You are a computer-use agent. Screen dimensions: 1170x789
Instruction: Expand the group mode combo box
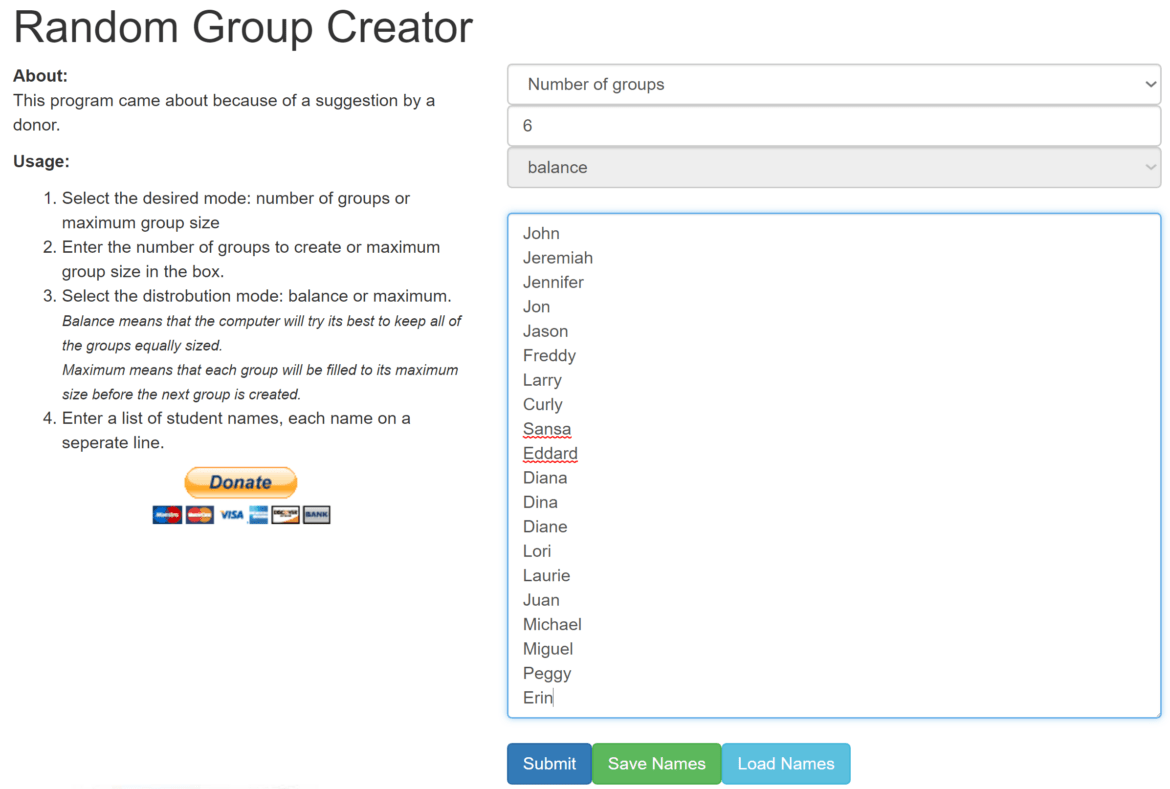tap(834, 84)
